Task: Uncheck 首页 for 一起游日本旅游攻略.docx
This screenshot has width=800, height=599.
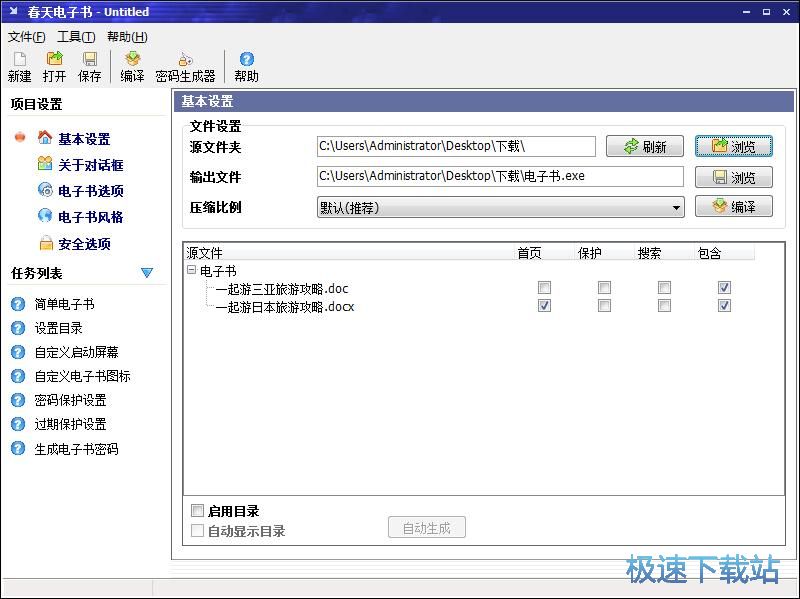Action: [x=544, y=306]
